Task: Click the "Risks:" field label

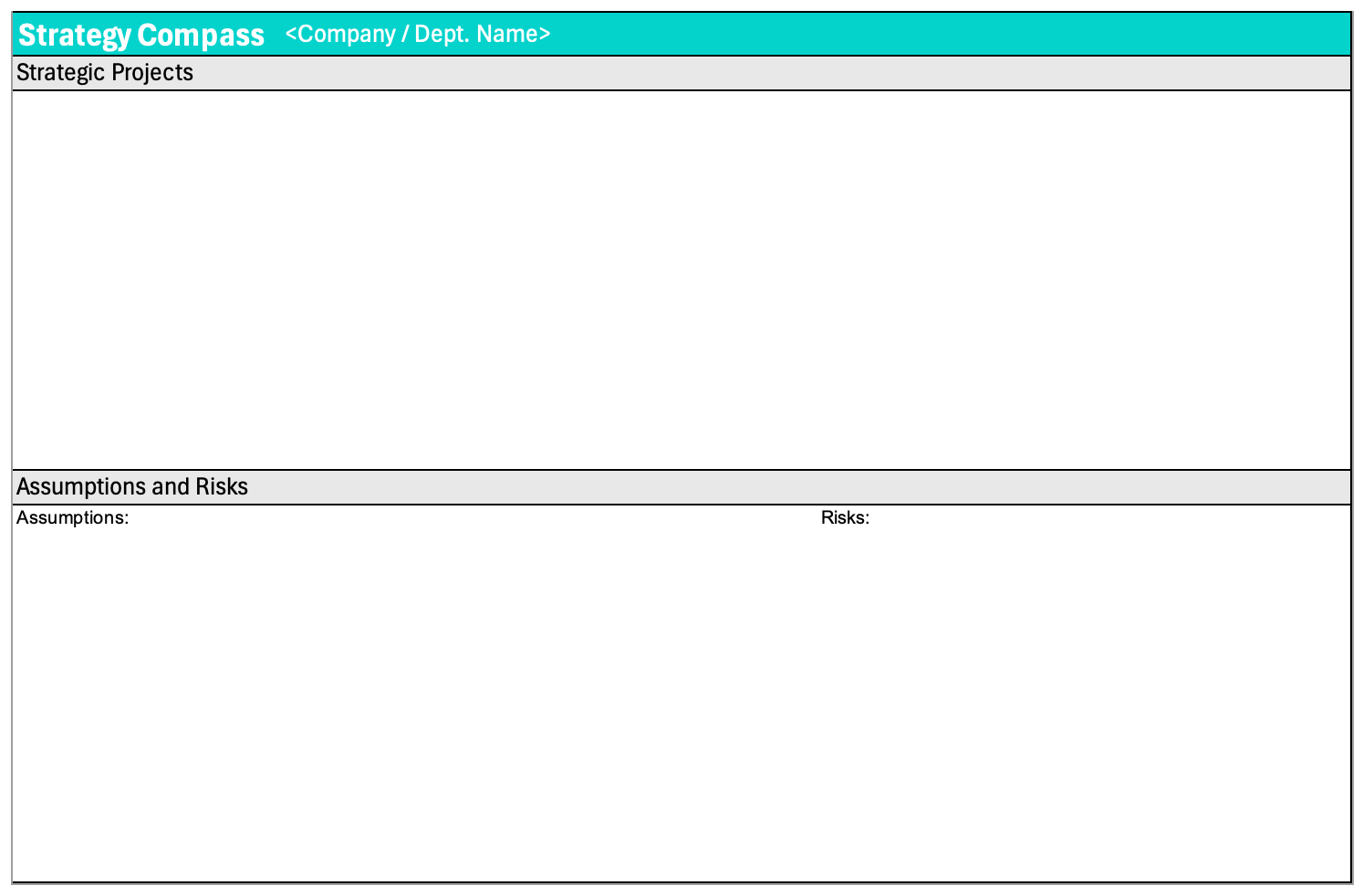Action: pos(845,518)
